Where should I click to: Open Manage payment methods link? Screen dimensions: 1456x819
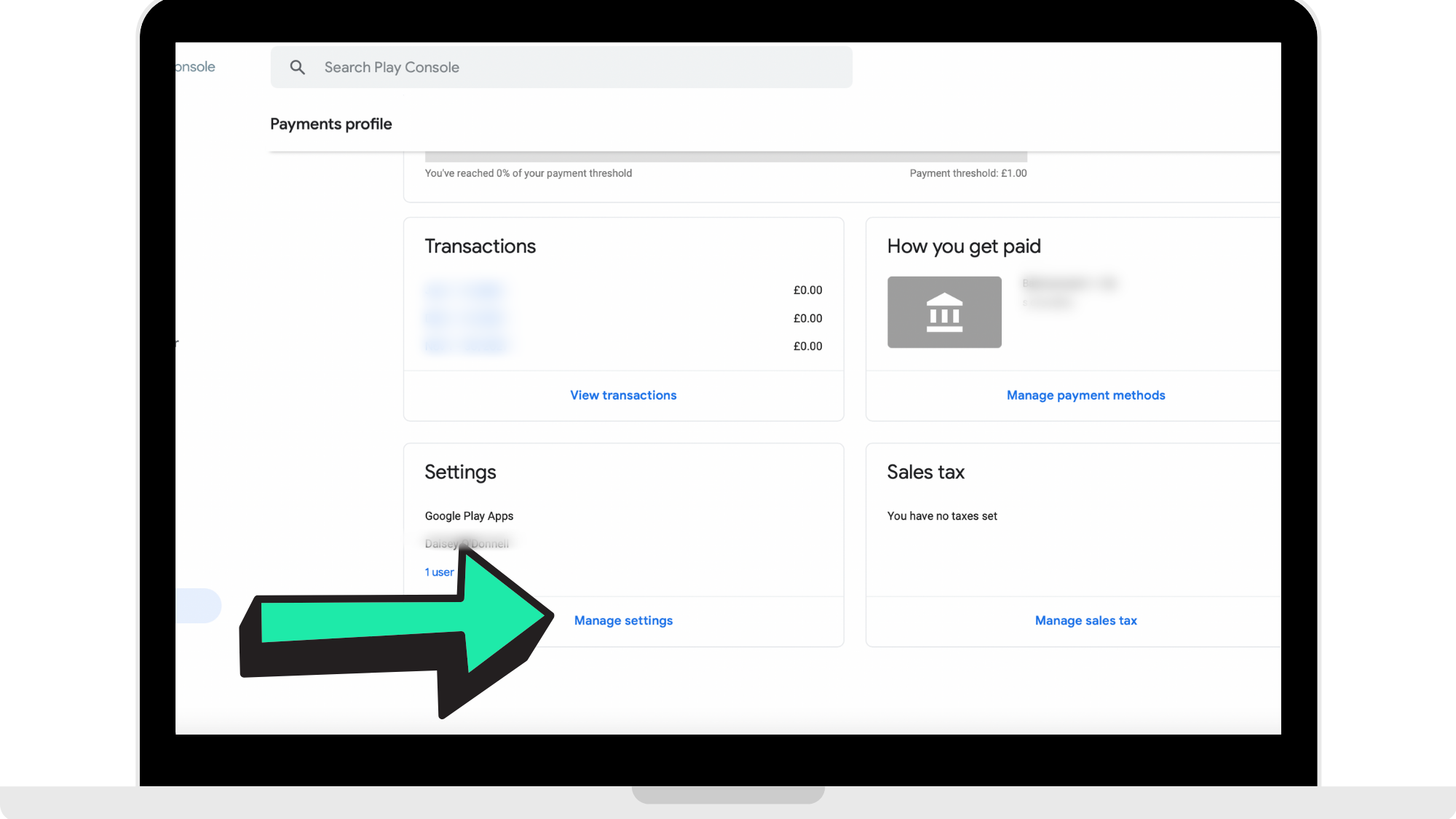coord(1085,395)
